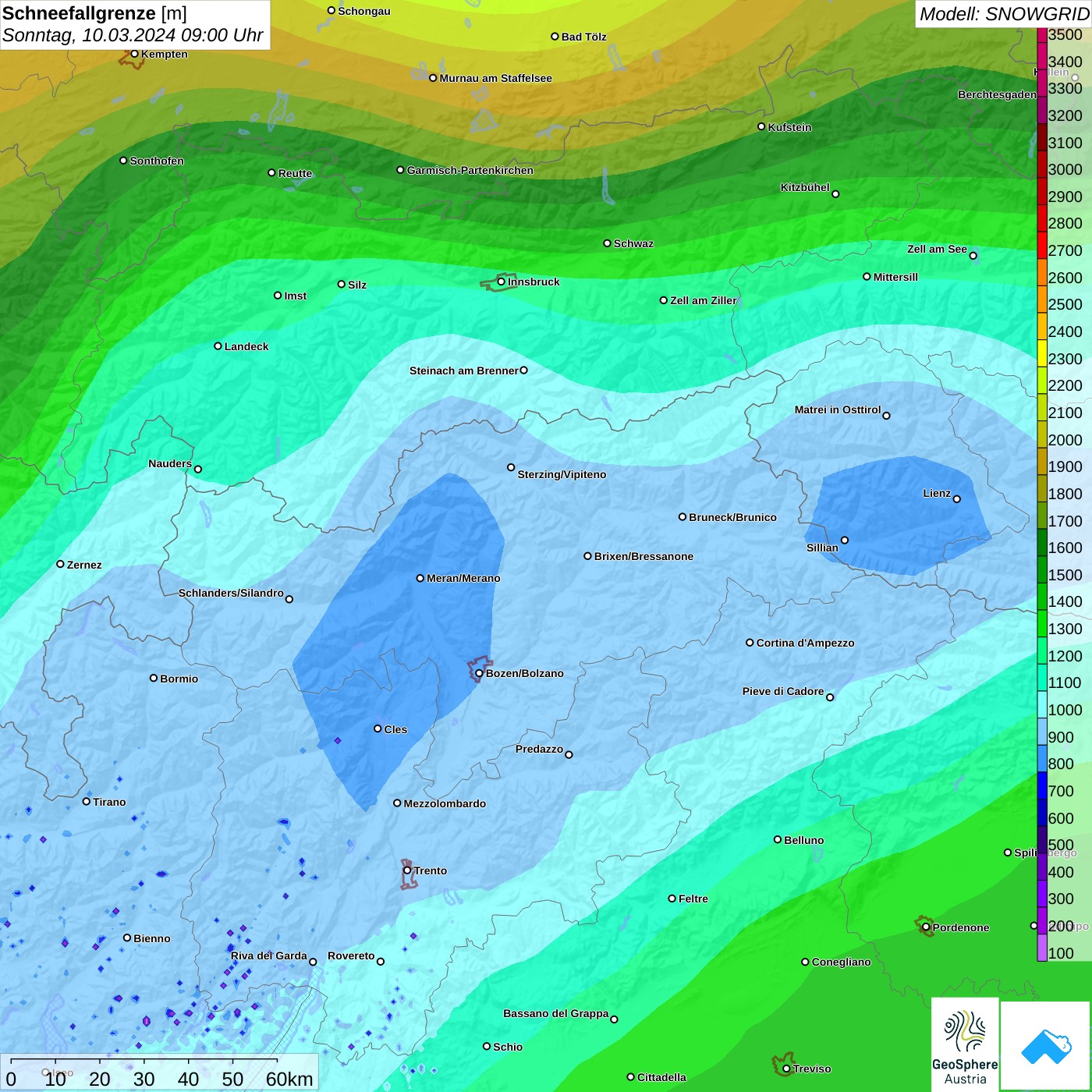Click the Modell: SNOWGRID label
This screenshot has width=1092, height=1092.
1004,14
